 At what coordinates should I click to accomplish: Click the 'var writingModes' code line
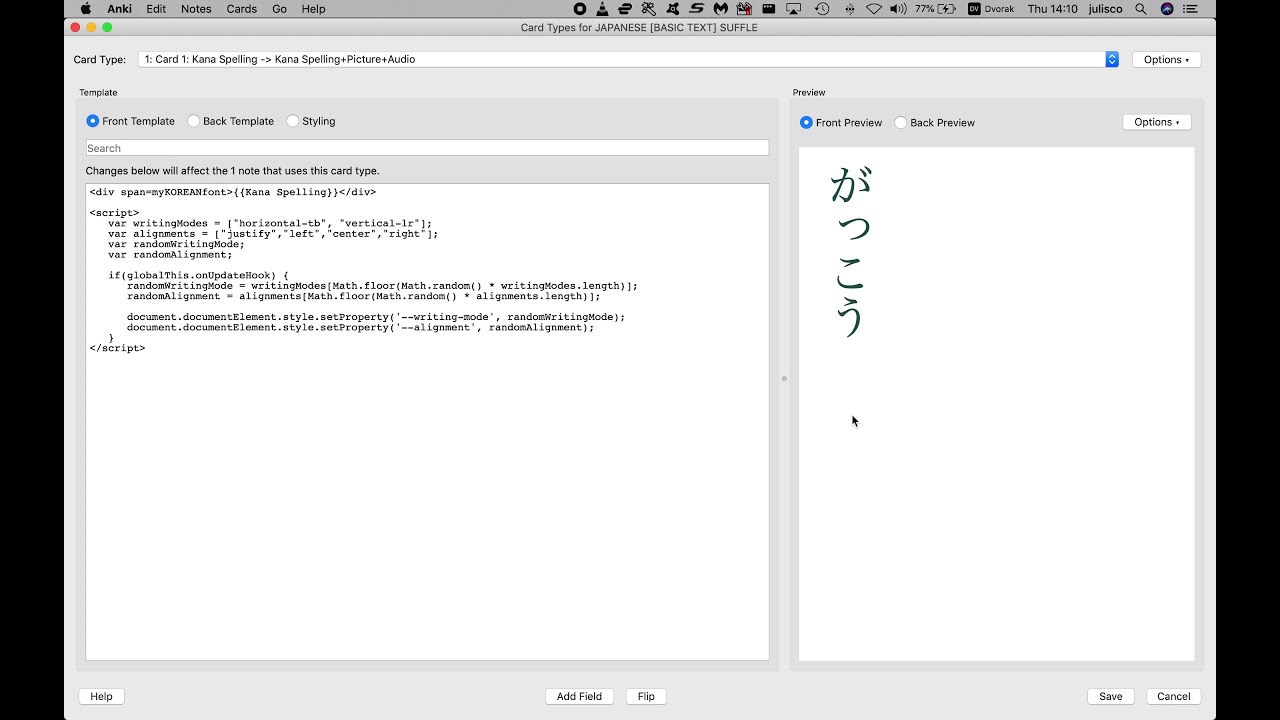(x=270, y=223)
